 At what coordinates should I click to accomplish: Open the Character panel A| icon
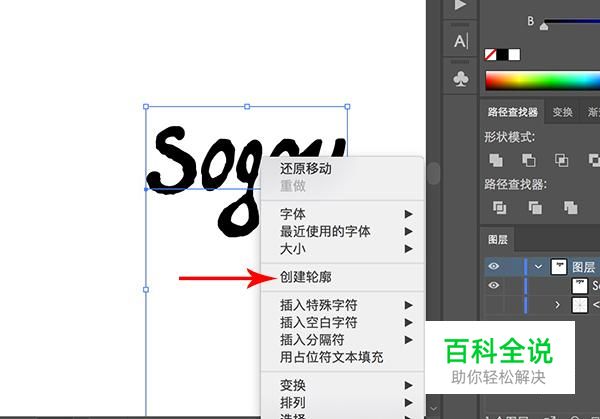461,41
